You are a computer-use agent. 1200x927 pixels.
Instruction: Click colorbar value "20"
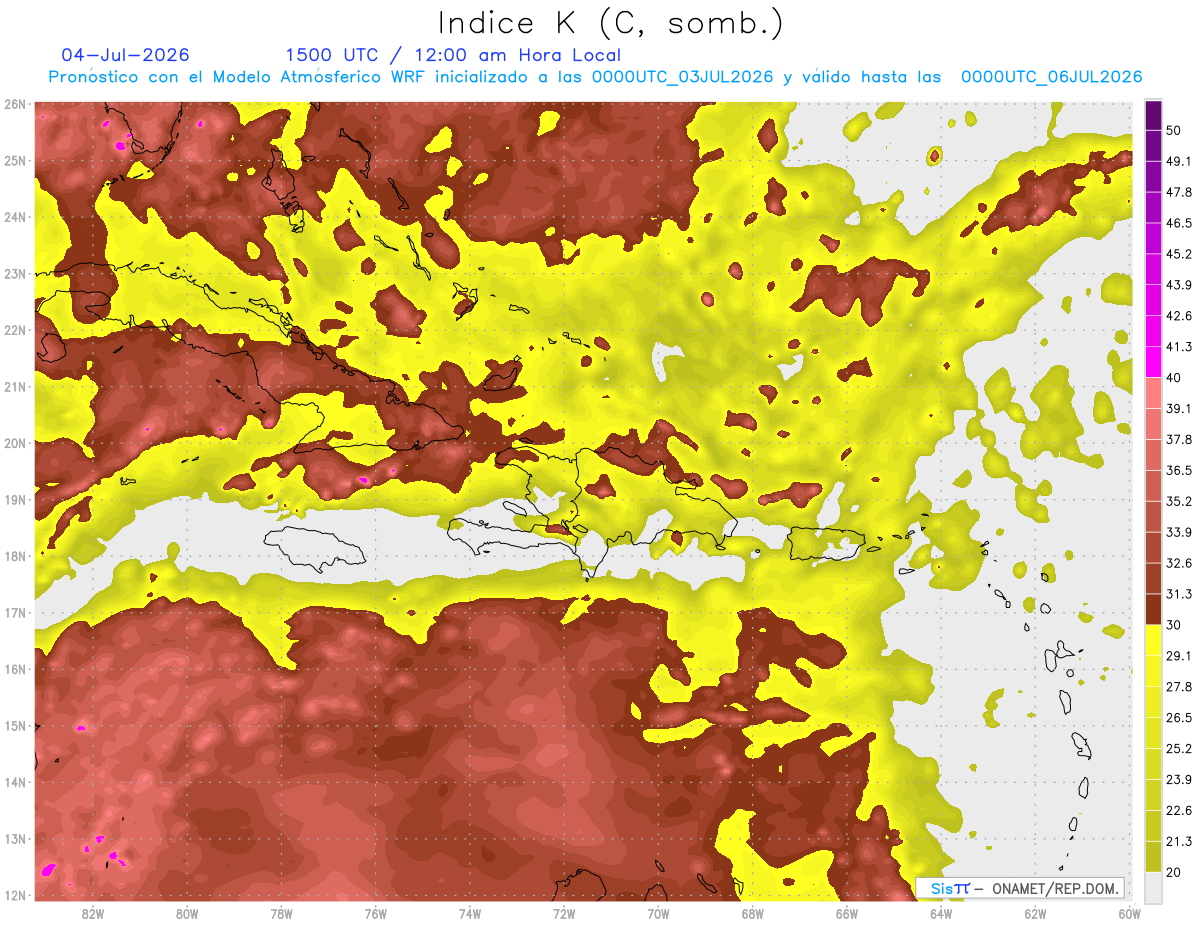[x=1174, y=872]
